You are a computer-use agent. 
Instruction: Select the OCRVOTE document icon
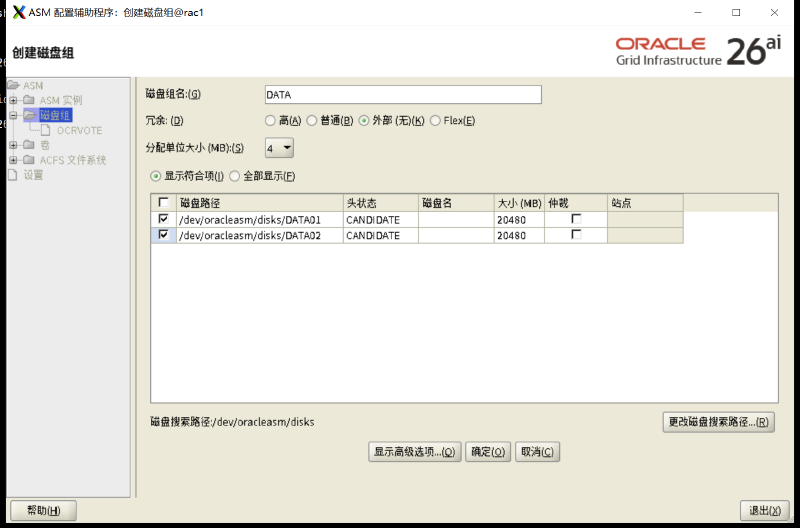[46, 130]
